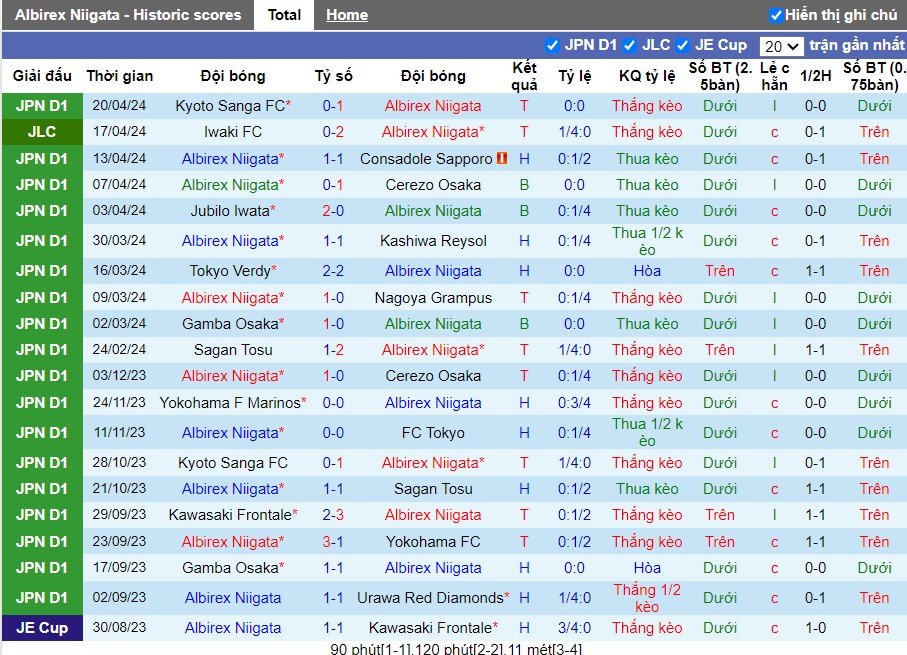Open the FC Tokyo team link
907x655 pixels.
(433, 433)
